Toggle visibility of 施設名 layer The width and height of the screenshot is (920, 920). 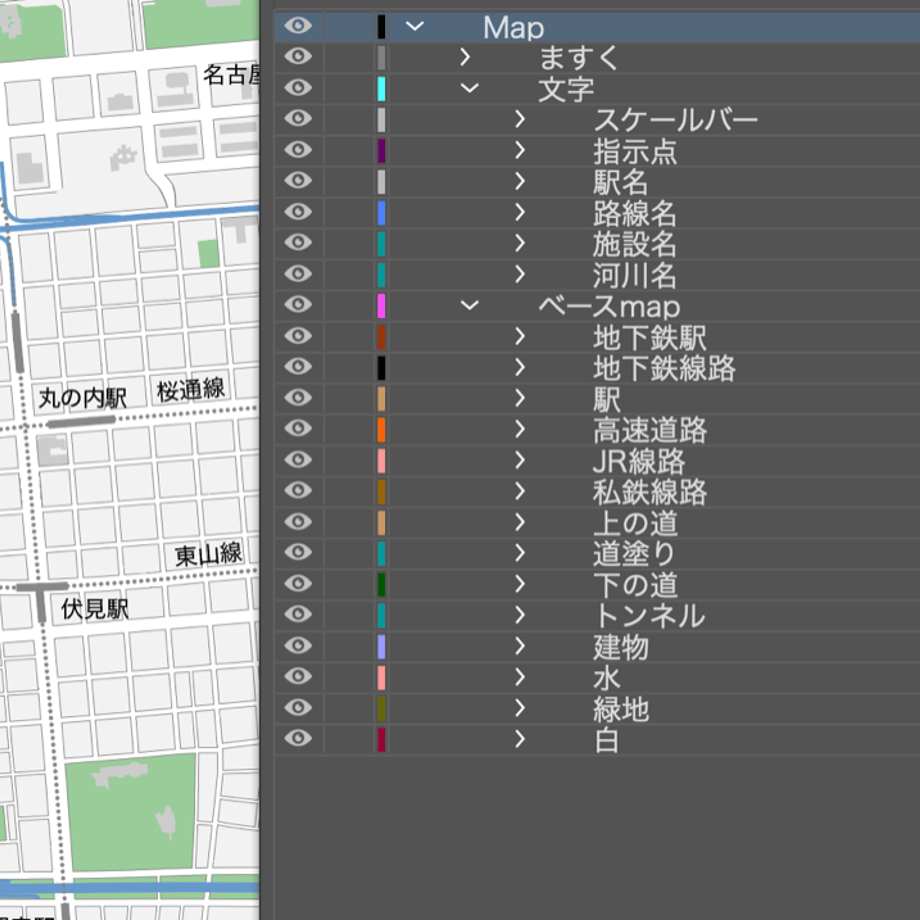[x=298, y=242]
